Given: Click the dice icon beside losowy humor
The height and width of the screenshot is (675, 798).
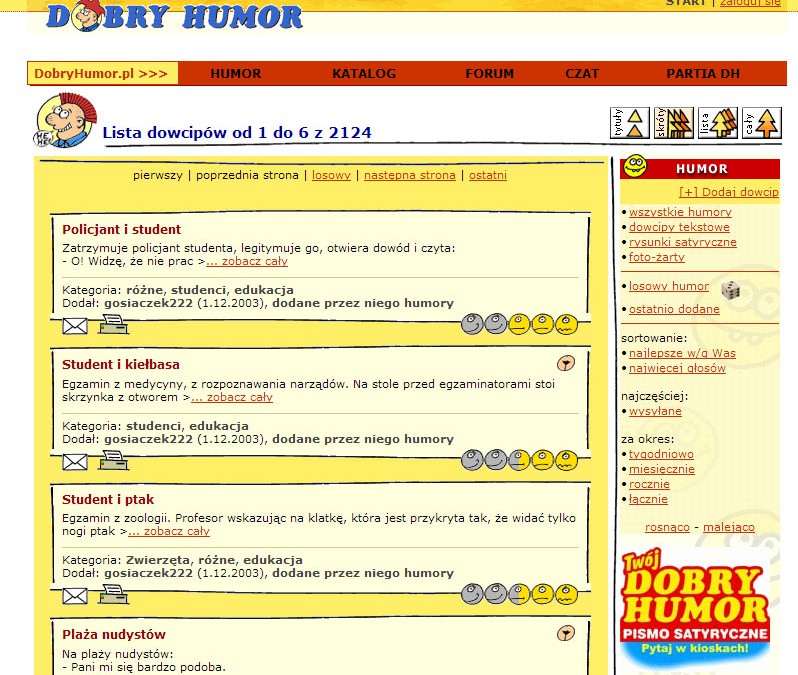Looking at the screenshot, I should 731,290.
